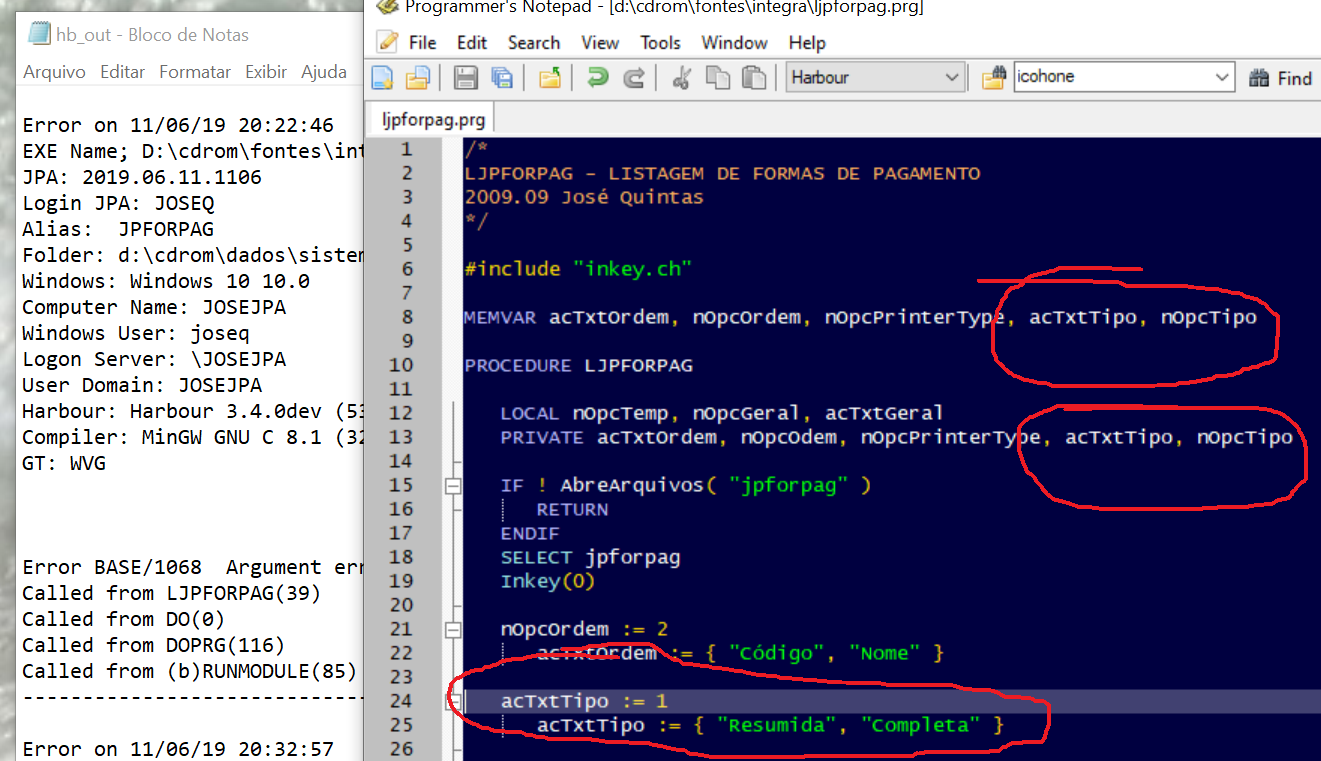The image size is (1321, 761).
Task: Select the ljpforpag.prg document tab
Action: click(433, 120)
